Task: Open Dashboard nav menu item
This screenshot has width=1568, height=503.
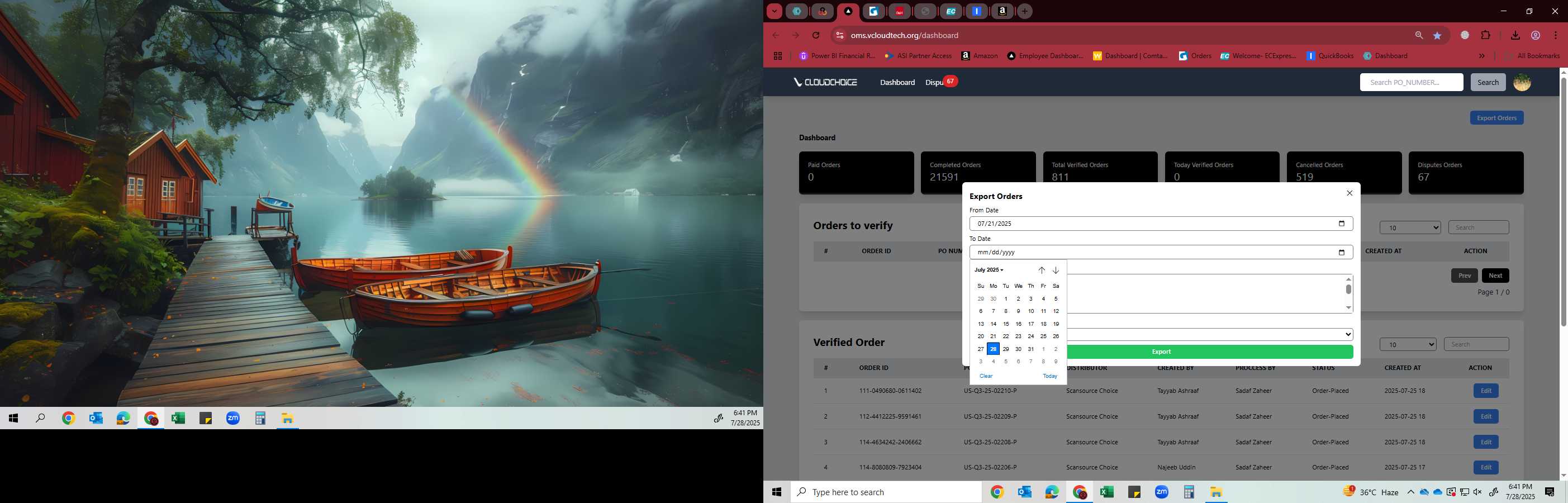Action: click(x=897, y=82)
